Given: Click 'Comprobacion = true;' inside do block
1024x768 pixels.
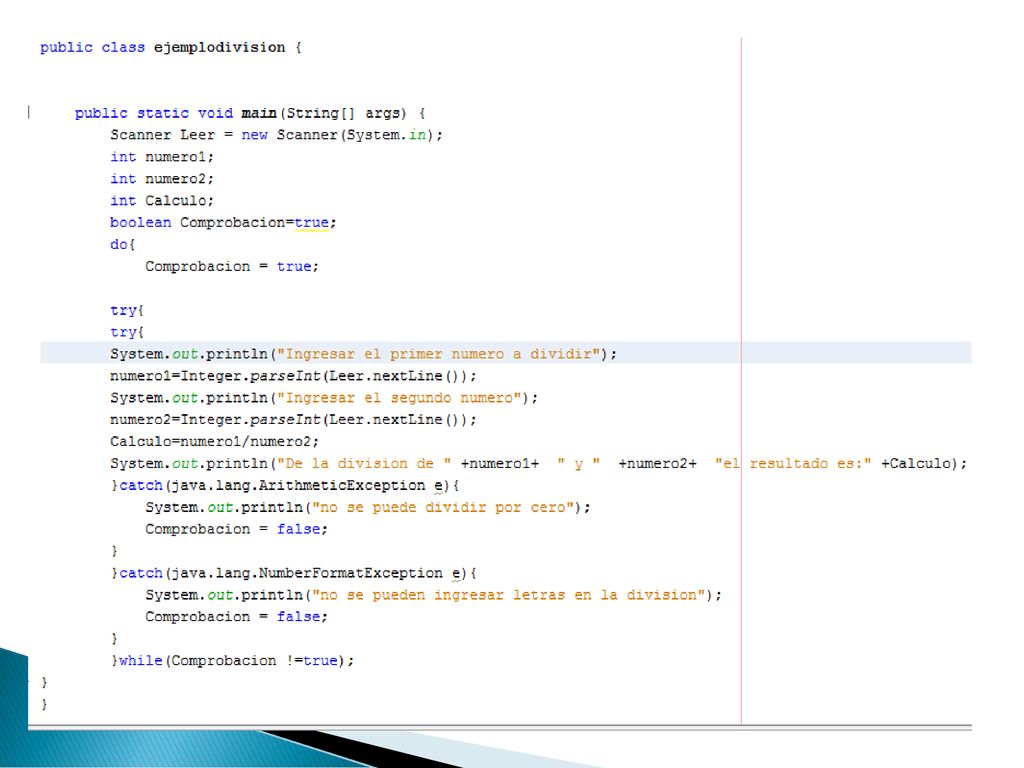Looking at the screenshot, I should coord(232,266).
